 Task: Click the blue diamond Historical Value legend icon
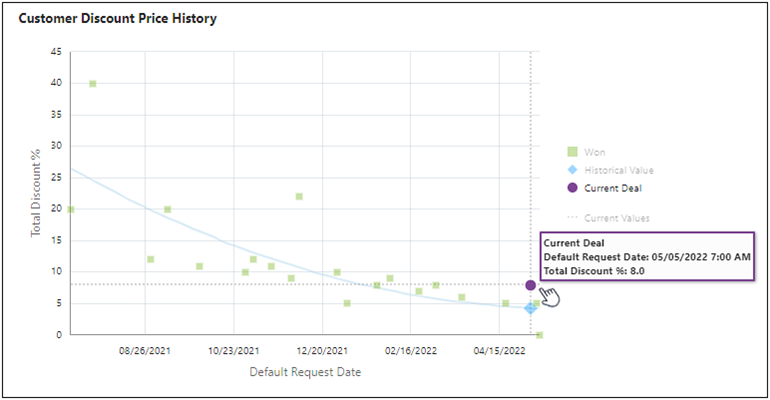(x=572, y=170)
